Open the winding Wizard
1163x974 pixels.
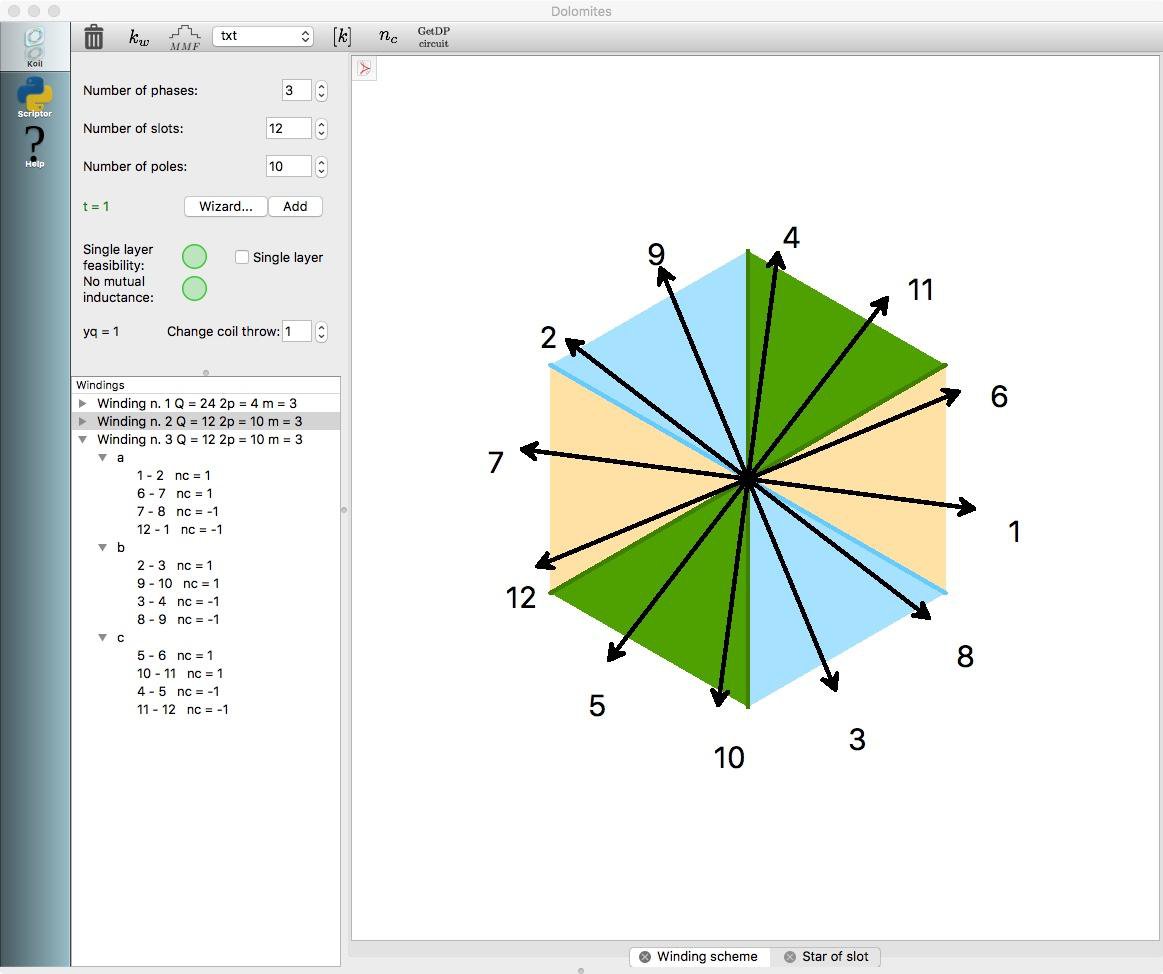225,206
